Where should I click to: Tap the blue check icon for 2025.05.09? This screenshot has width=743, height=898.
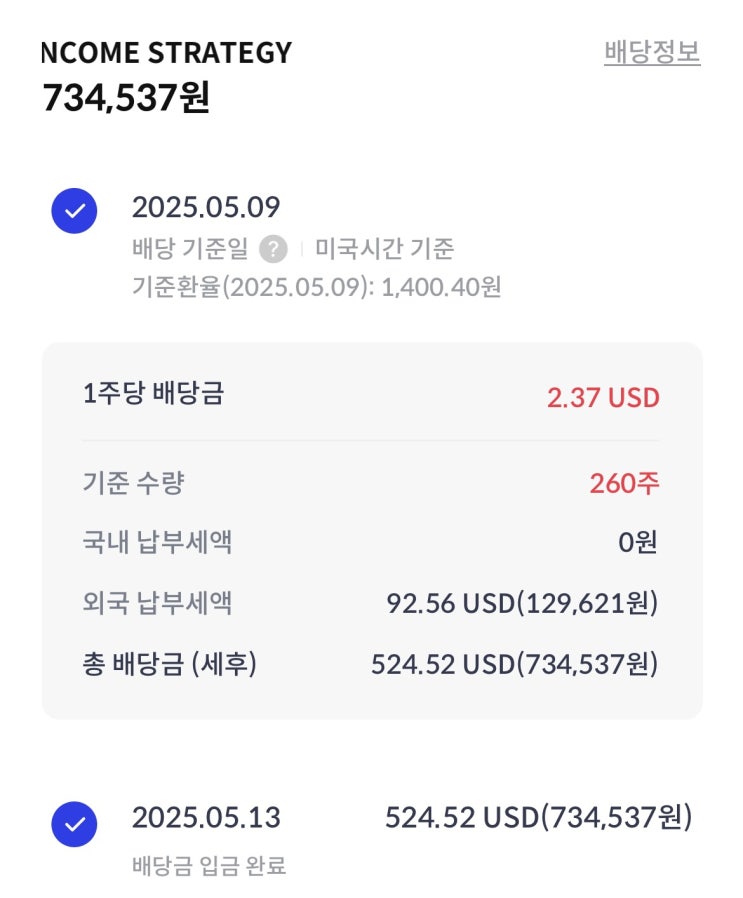[74, 211]
